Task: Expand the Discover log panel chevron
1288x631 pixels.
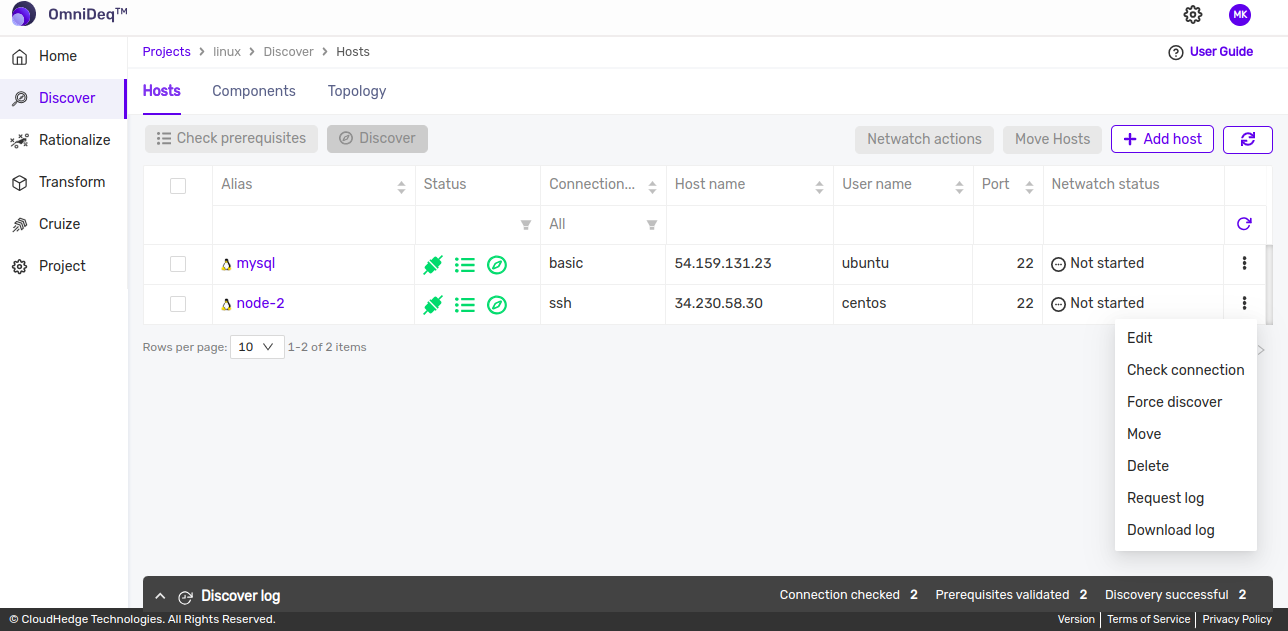Action: [160, 596]
